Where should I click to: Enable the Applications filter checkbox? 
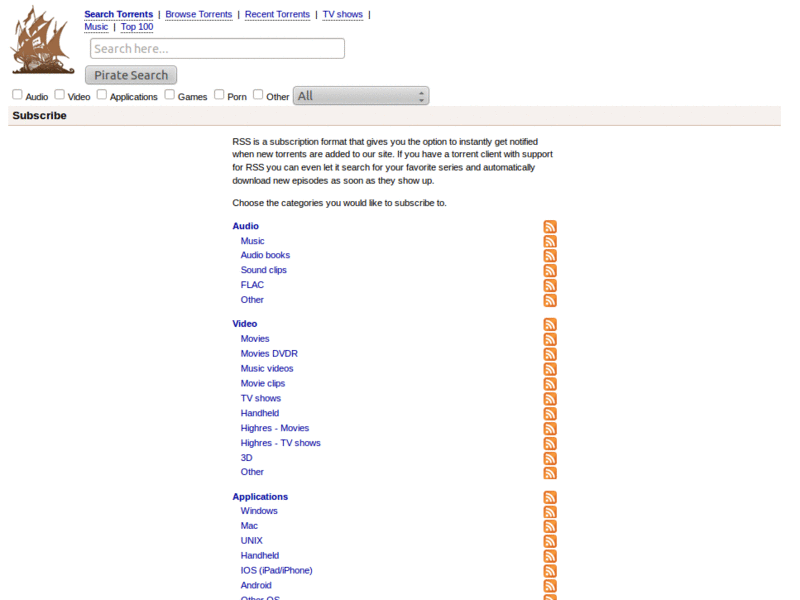(x=102, y=94)
